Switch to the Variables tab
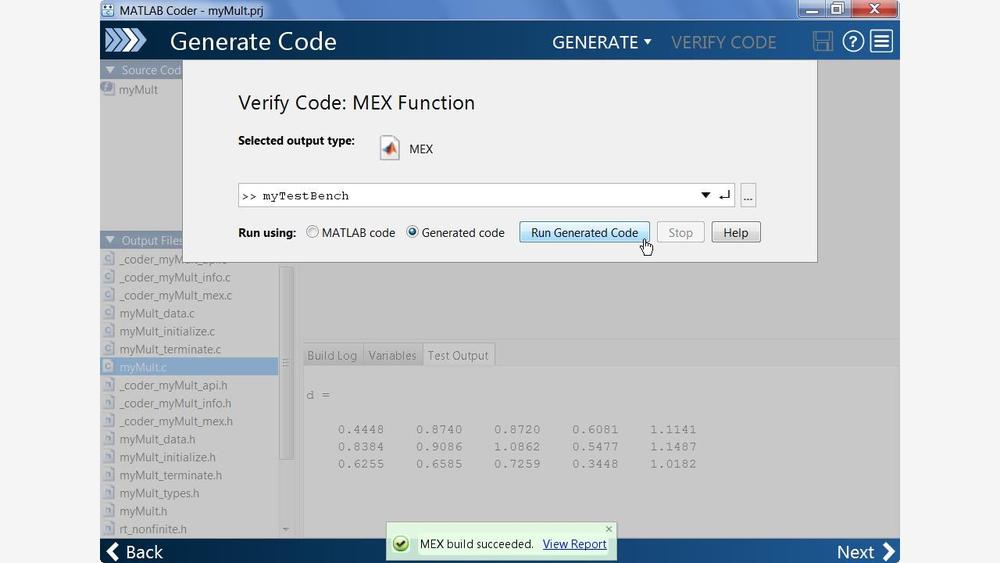 click(x=392, y=355)
